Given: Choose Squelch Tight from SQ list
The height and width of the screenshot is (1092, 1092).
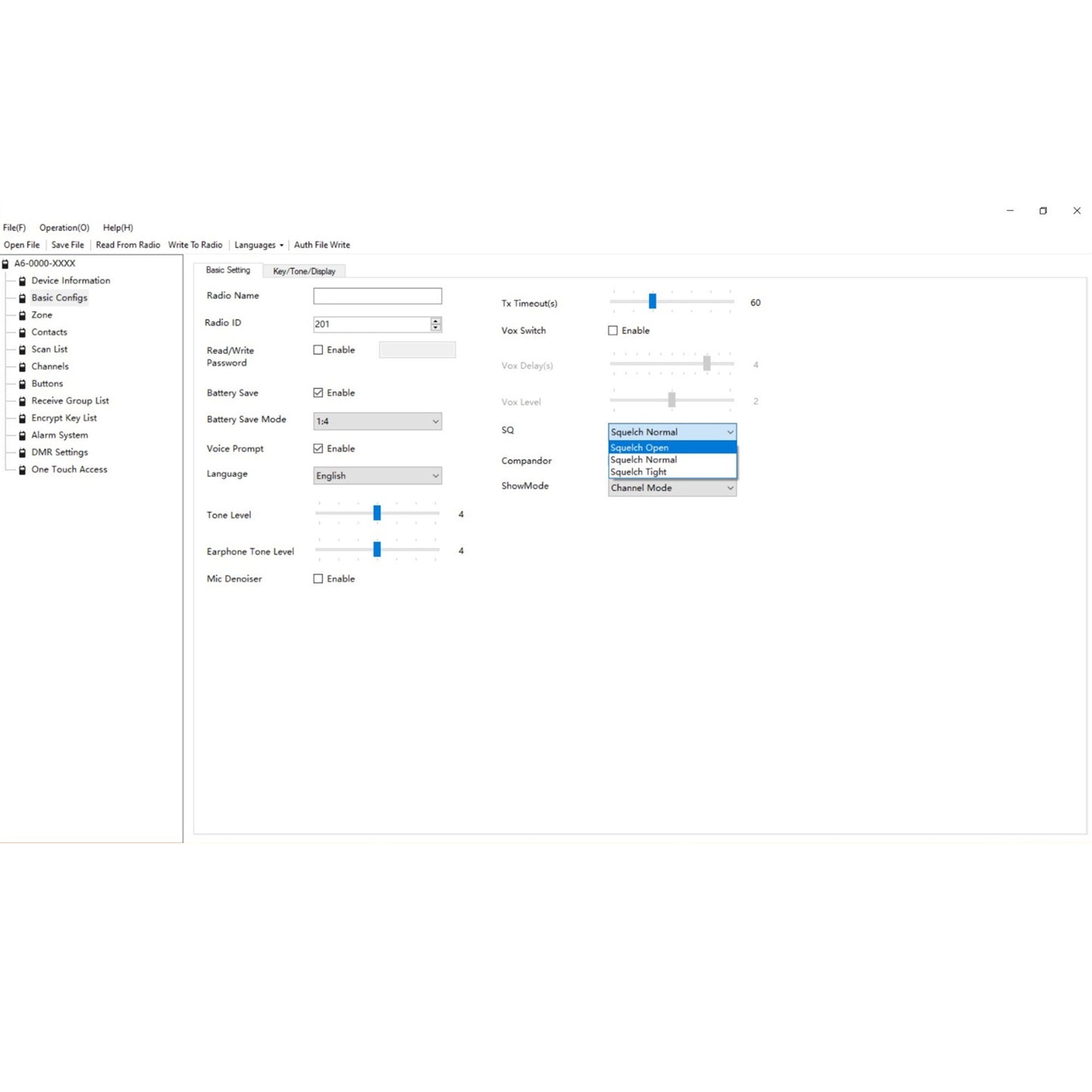Looking at the screenshot, I should (x=639, y=472).
